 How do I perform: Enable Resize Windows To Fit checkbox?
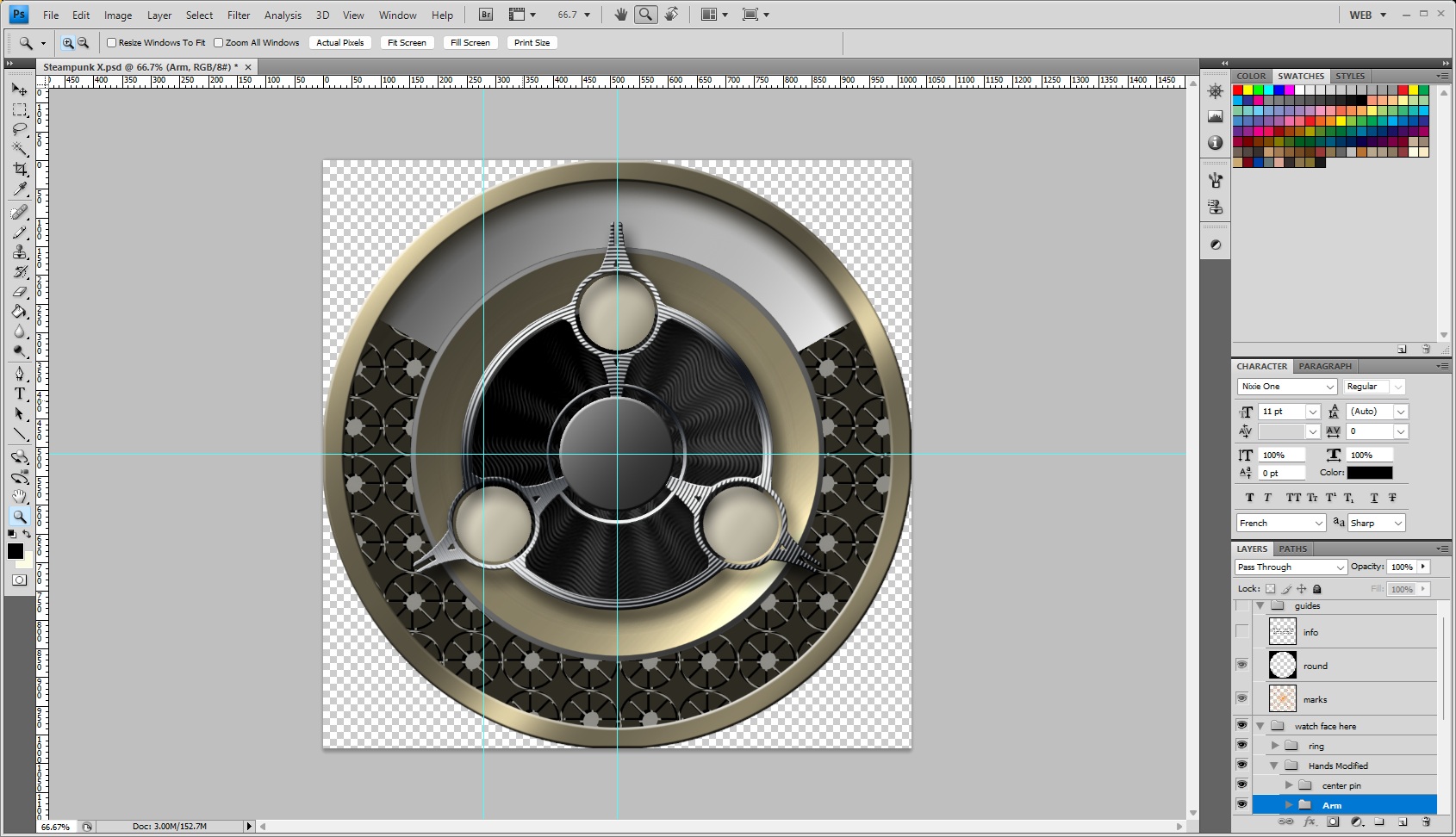[112, 42]
